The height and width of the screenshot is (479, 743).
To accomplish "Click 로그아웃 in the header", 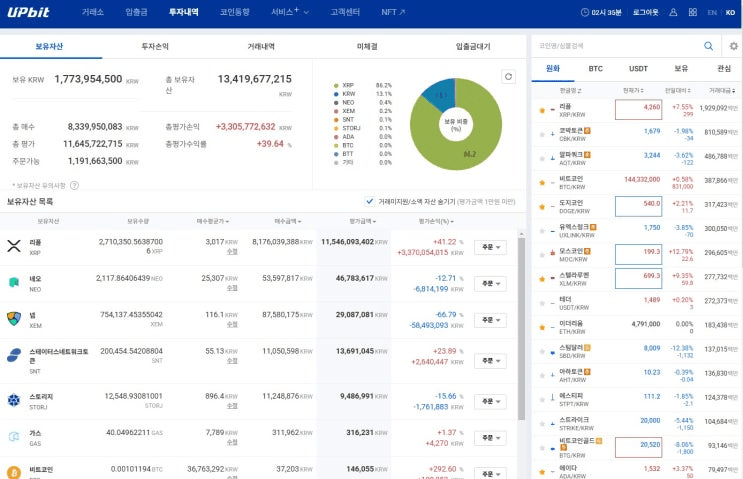I will pyautogui.click(x=645, y=12).
